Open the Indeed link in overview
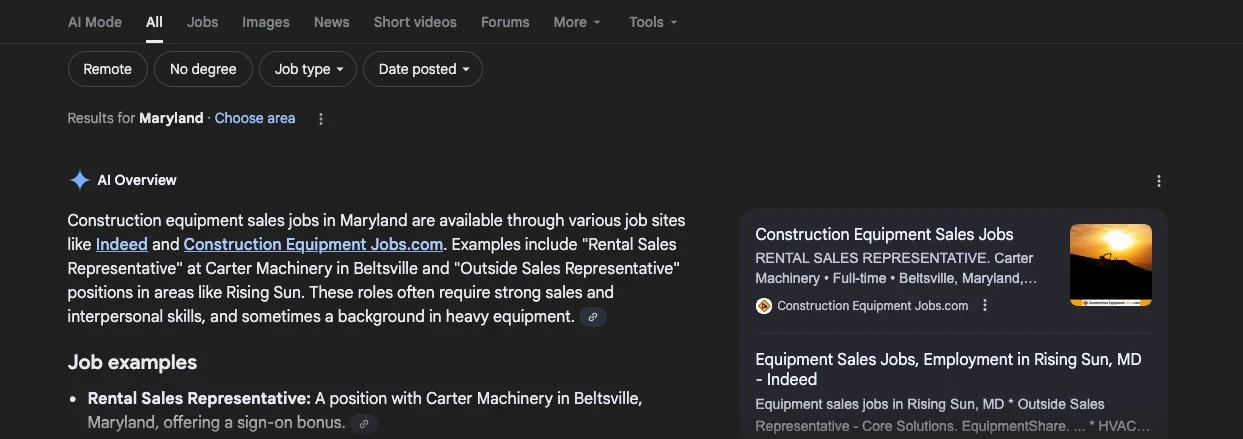 pyautogui.click(x=122, y=244)
